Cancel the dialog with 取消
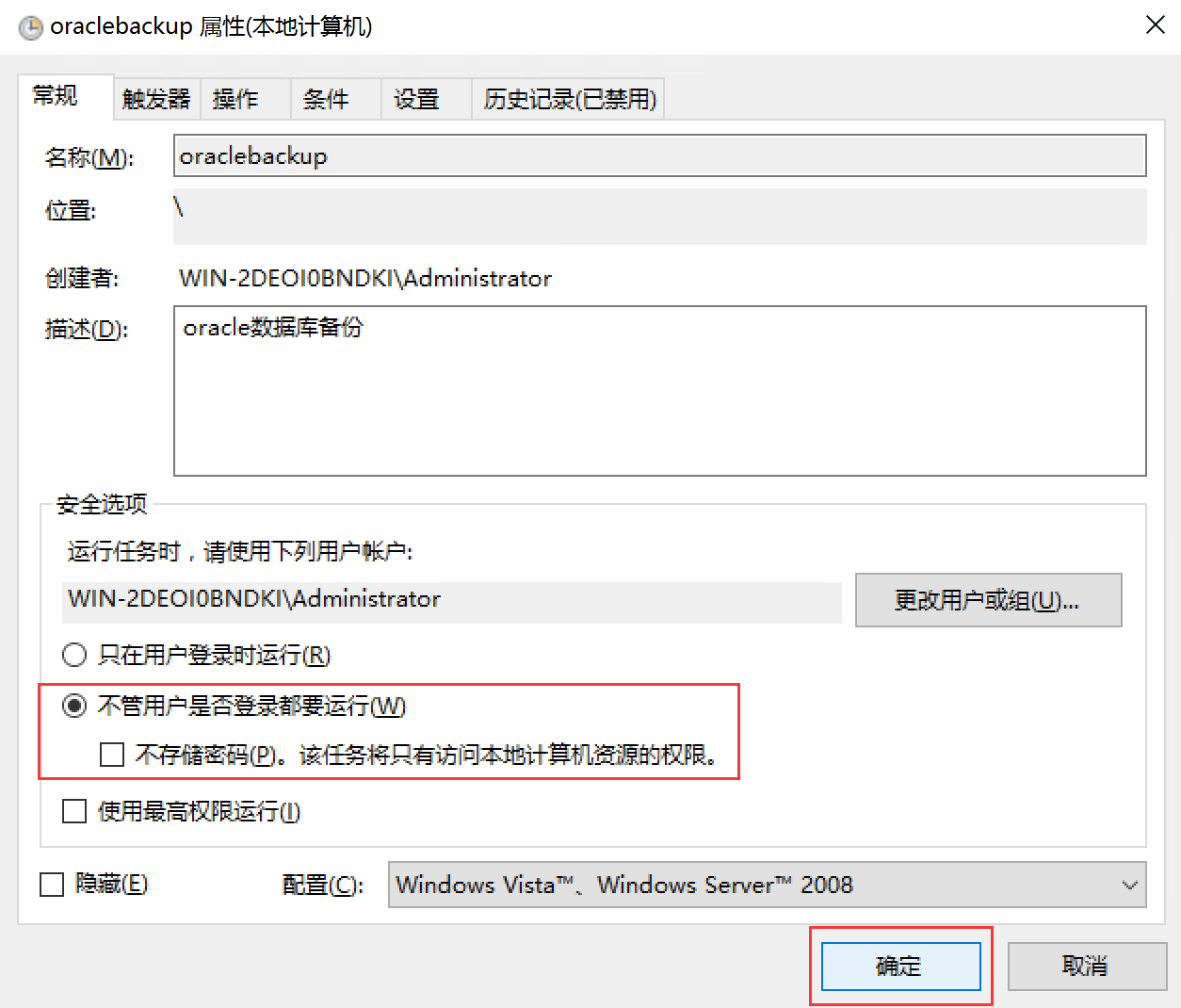The image size is (1181, 1008). [x=1086, y=966]
